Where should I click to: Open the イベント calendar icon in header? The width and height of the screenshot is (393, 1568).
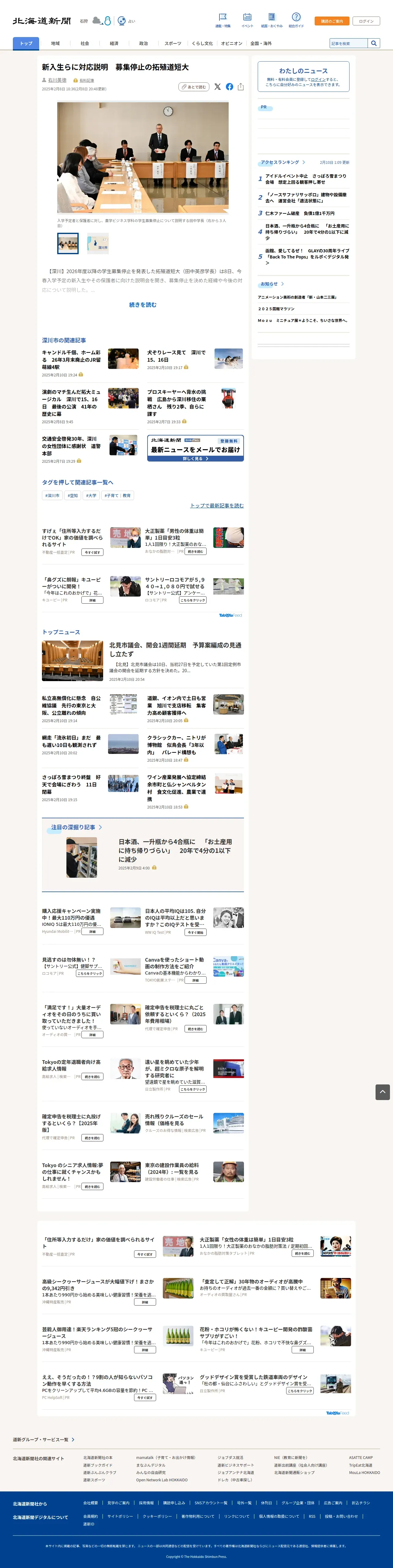tap(247, 17)
